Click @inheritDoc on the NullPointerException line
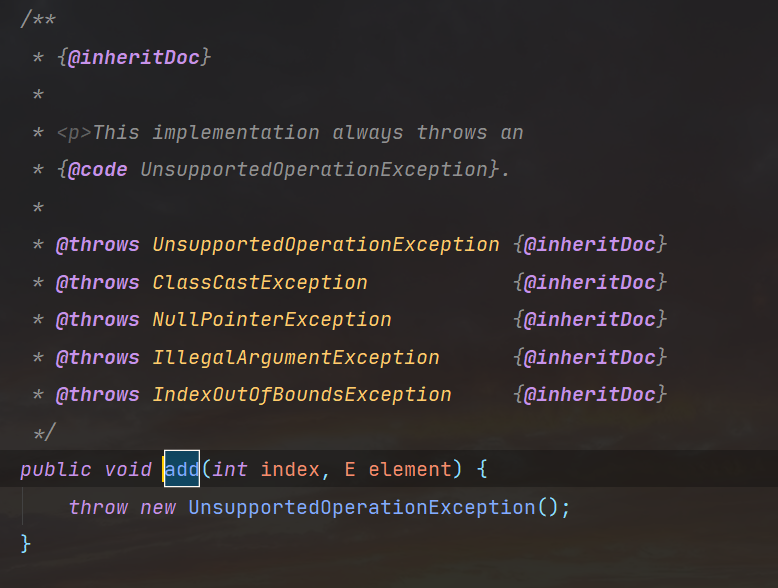The image size is (778, 588). click(x=590, y=320)
